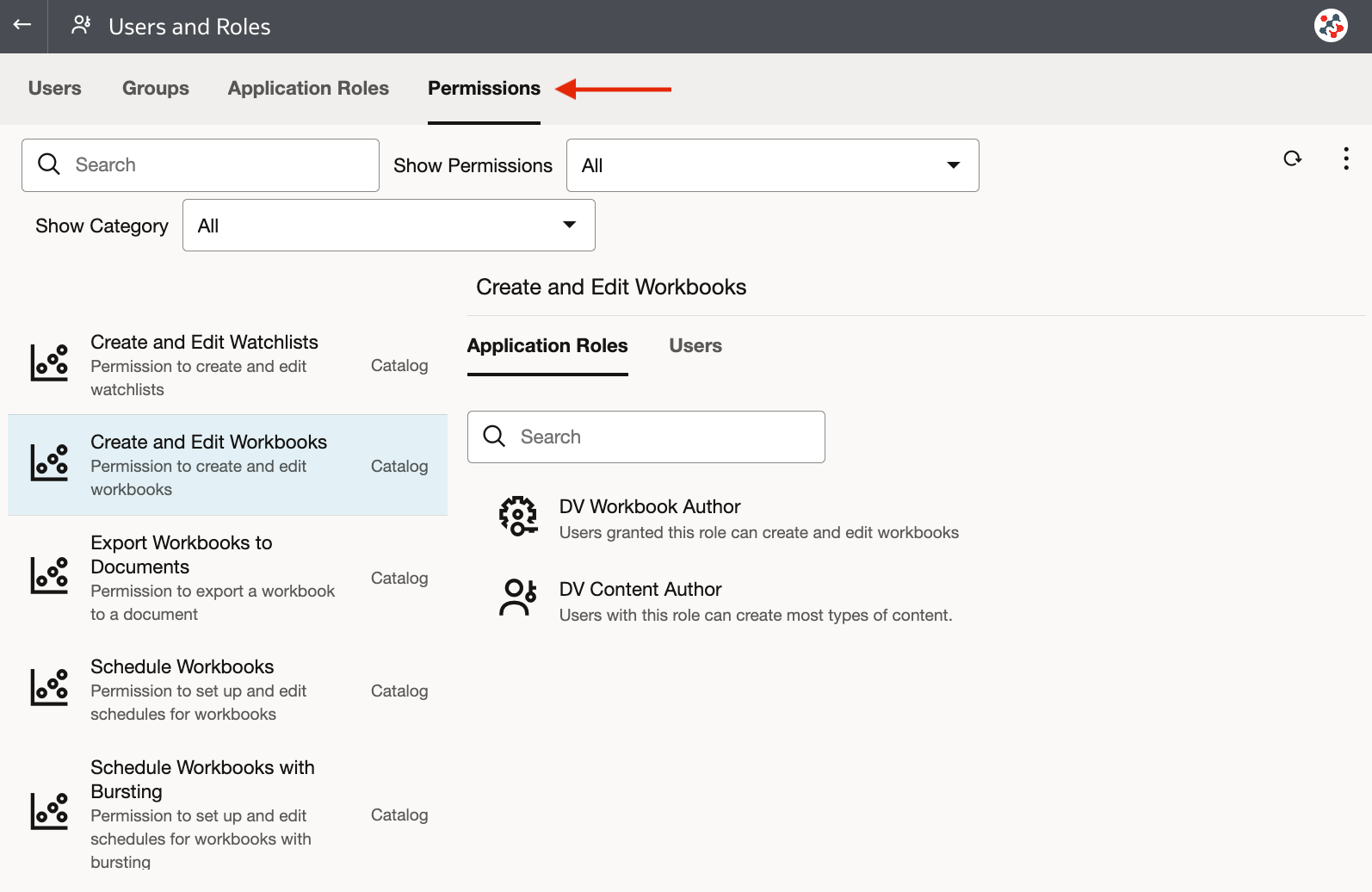This screenshot has height=892, width=1372.
Task: Open the user profile avatar
Action: (1331, 26)
